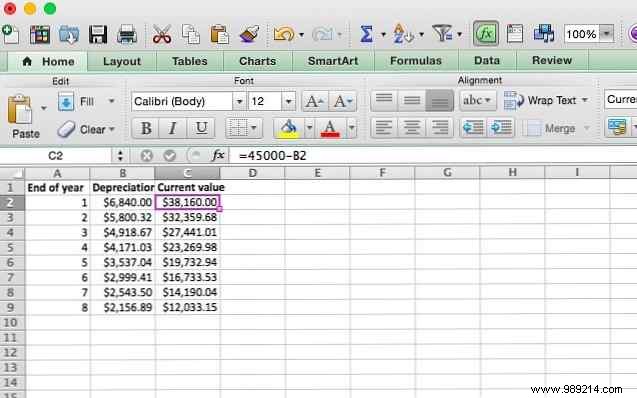Viewport: 637px width, 398px height.
Task: Apply yellow fill color bucket
Action: pyautogui.click(x=288, y=128)
